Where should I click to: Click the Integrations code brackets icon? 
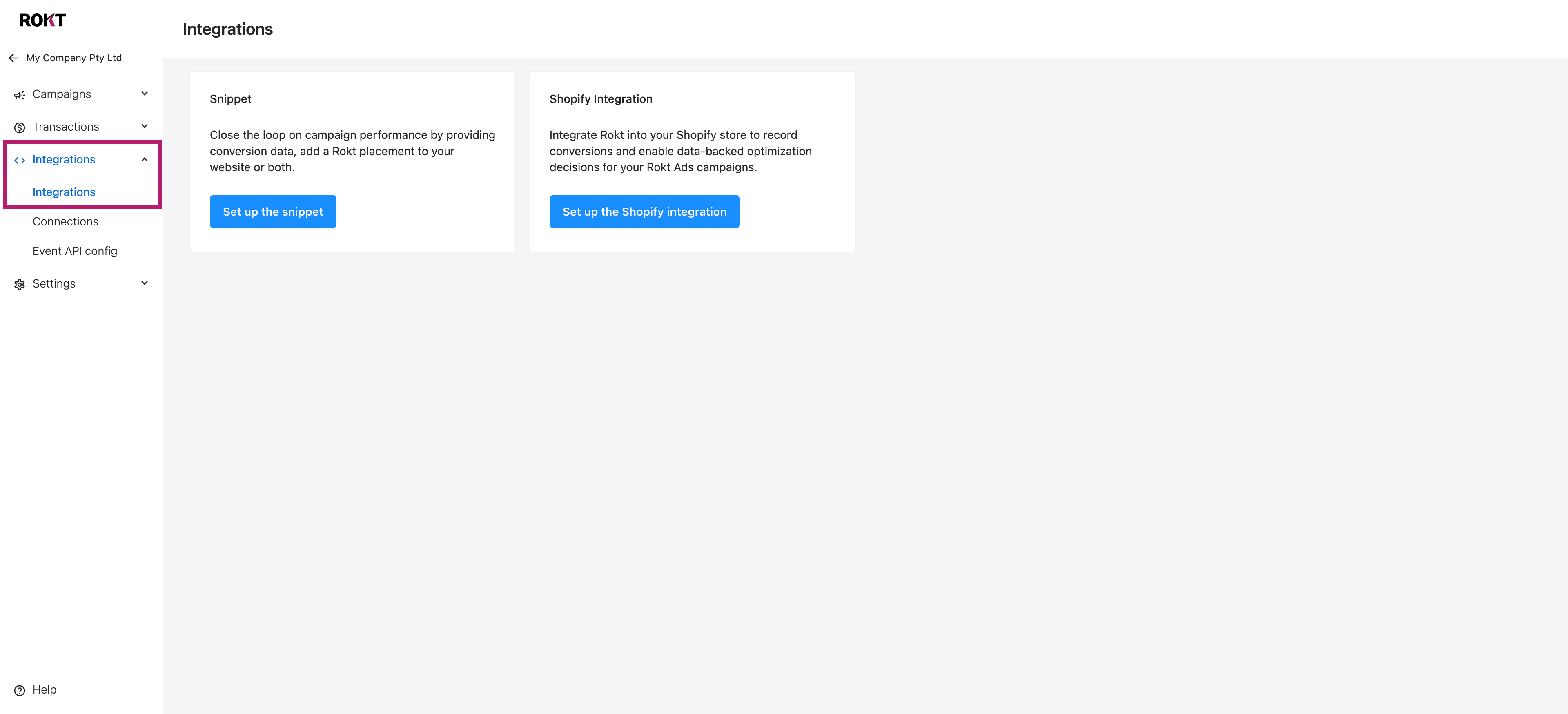[x=20, y=160]
